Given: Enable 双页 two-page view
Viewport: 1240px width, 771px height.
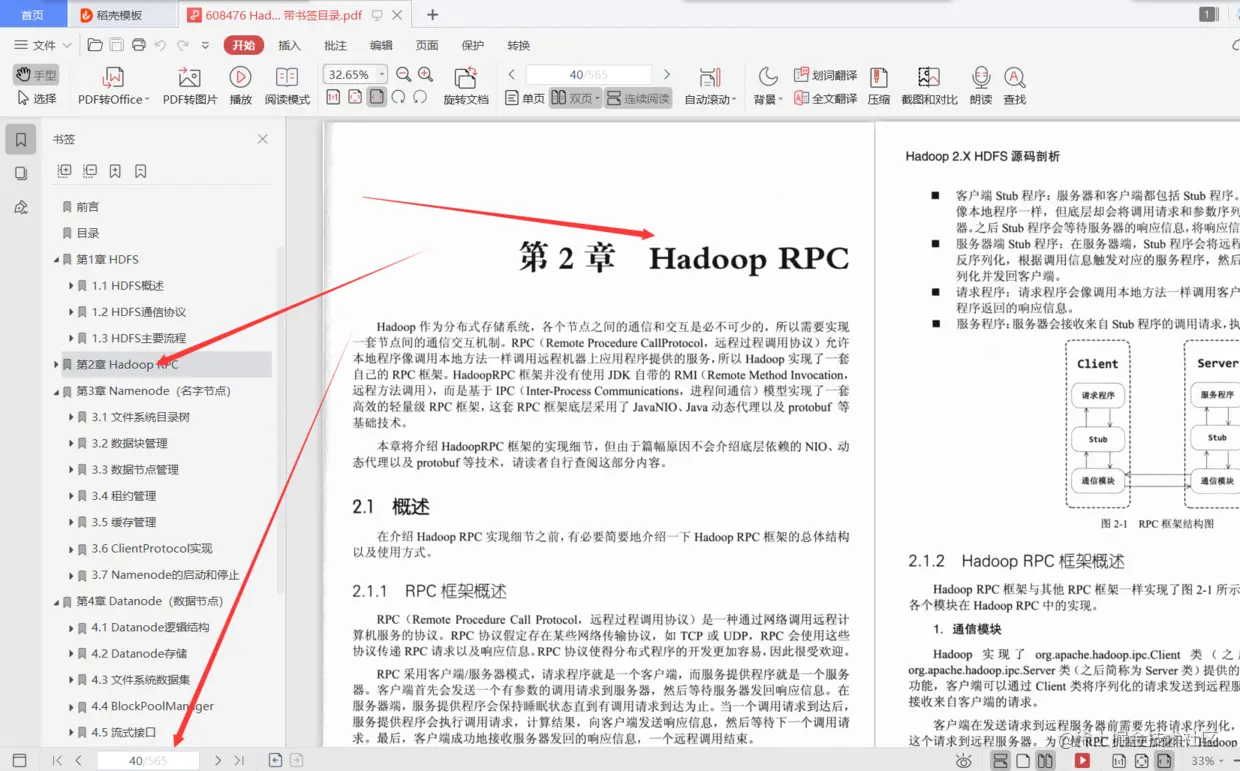Looking at the screenshot, I should pyautogui.click(x=575, y=98).
